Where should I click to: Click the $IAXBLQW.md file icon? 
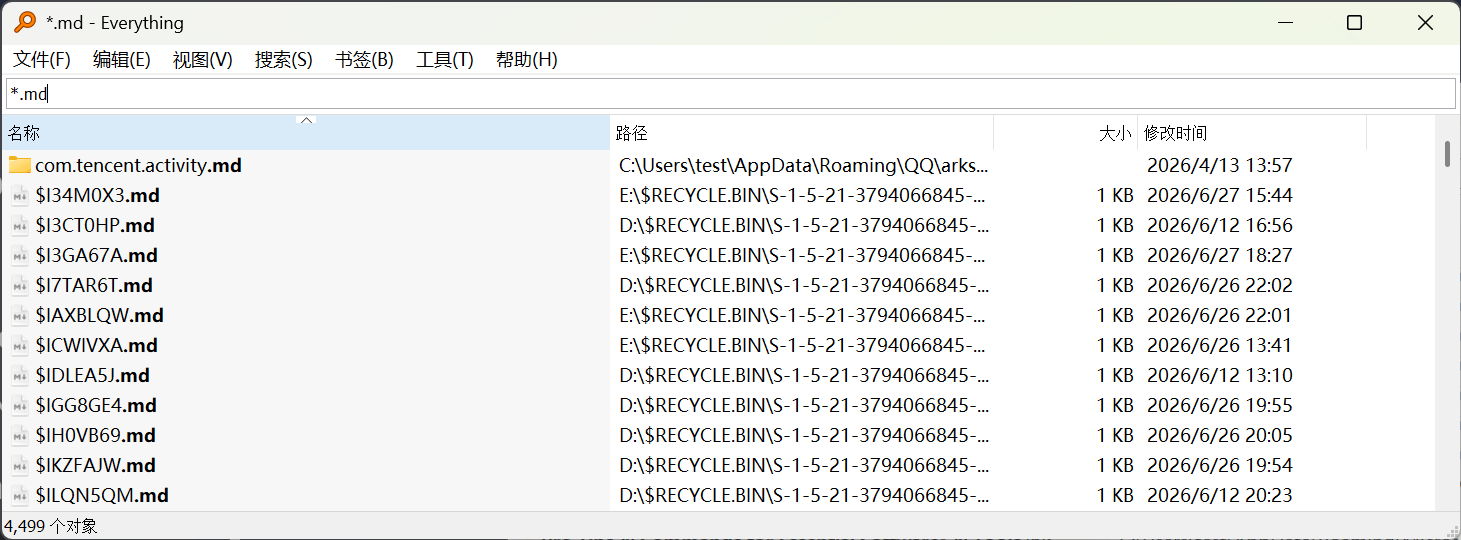[x=20, y=315]
